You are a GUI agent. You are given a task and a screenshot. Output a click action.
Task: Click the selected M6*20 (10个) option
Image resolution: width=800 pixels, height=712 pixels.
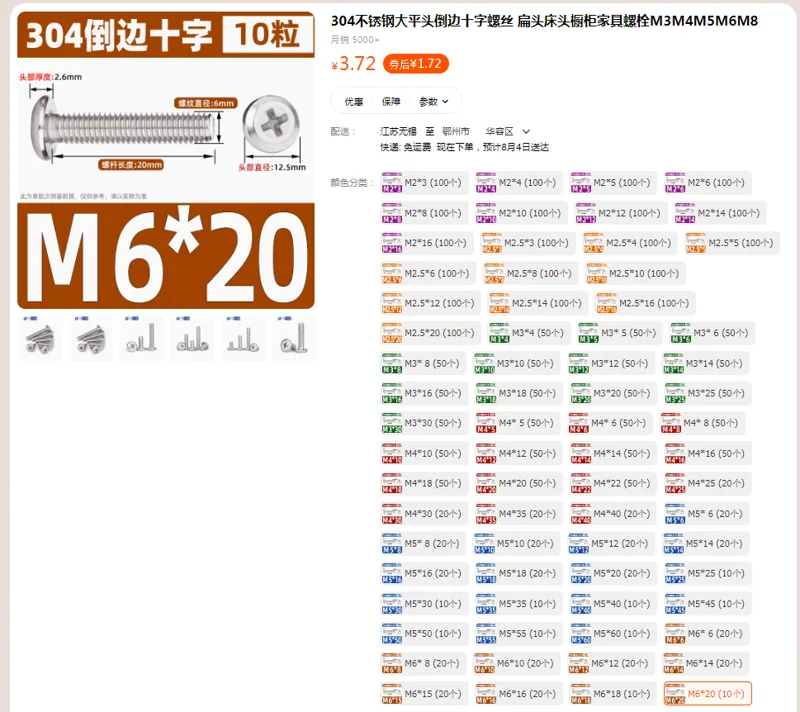(707, 694)
